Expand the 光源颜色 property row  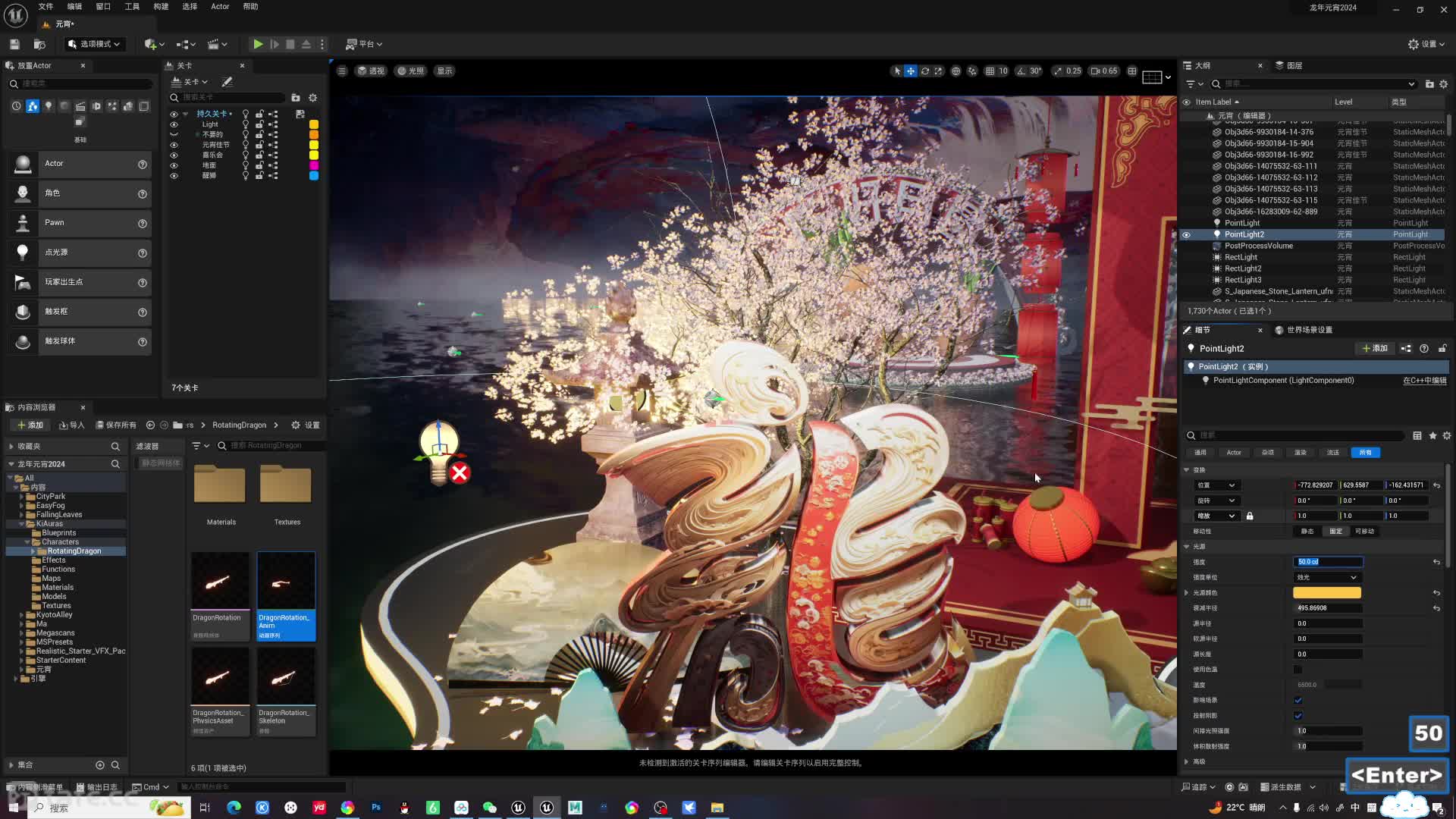point(1187,593)
